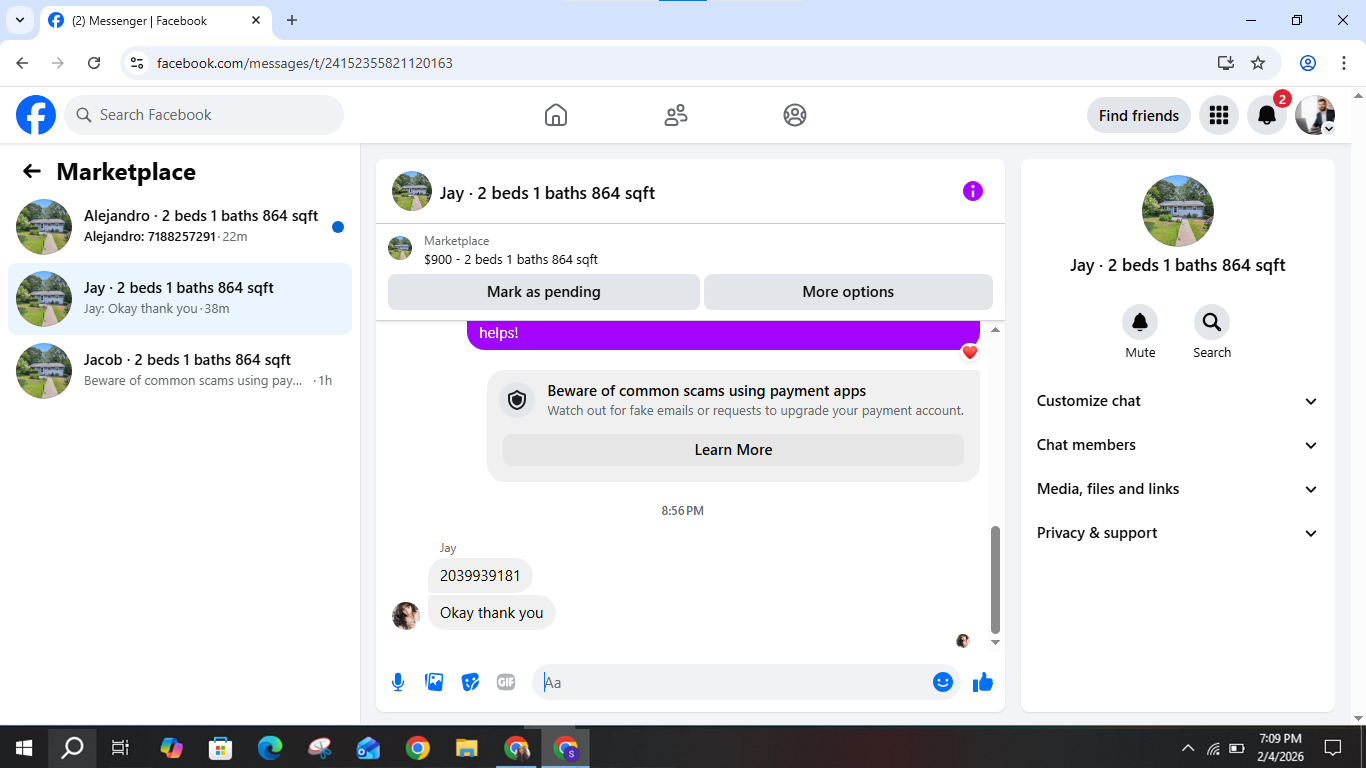Go to the Home feed icon
Screen dimensions: 1366x768
pos(556,115)
